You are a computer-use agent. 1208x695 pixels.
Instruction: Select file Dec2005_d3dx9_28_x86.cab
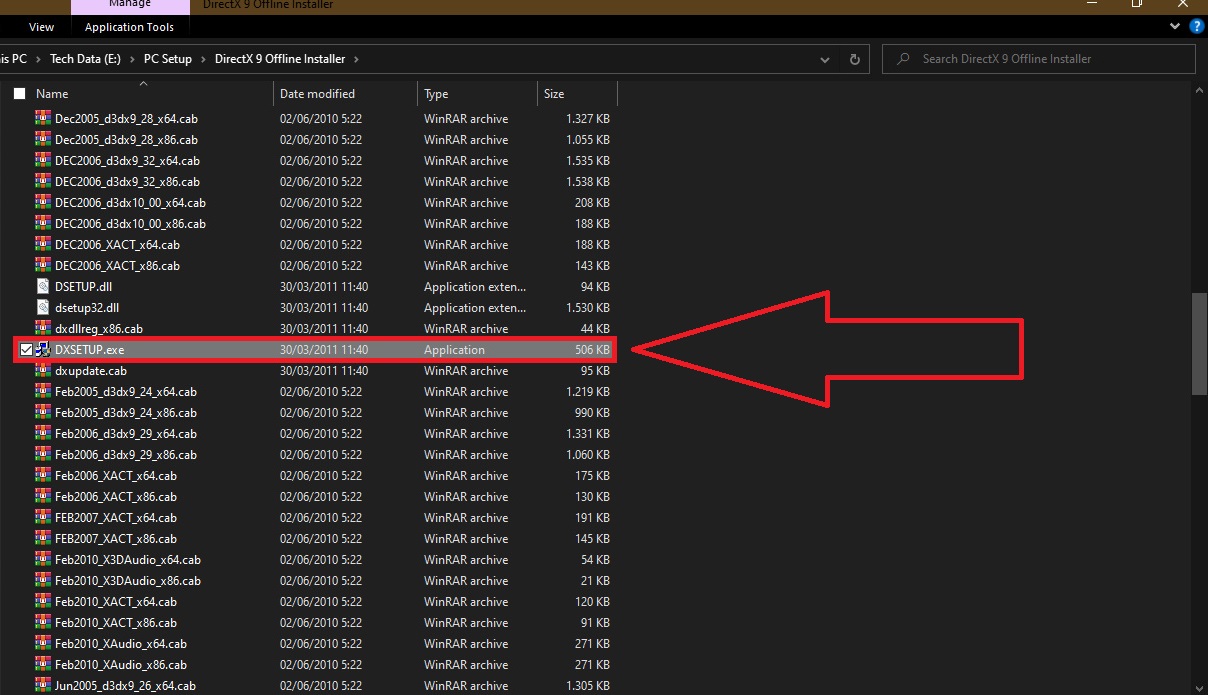click(126, 139)
